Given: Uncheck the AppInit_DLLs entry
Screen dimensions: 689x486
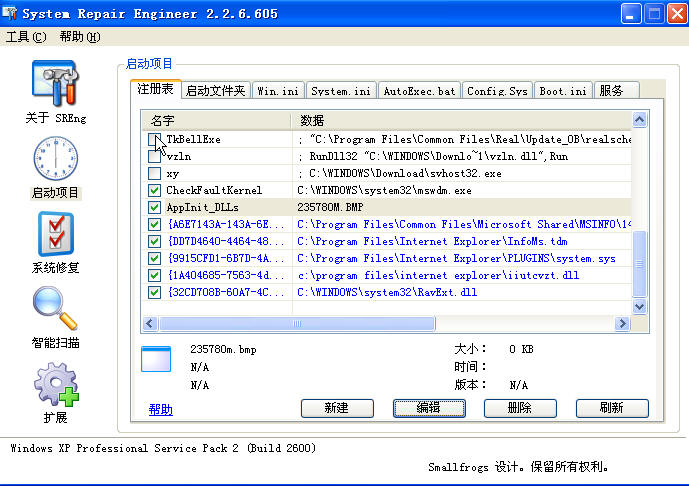Looking at the screenshot, I should pos(154,207).
